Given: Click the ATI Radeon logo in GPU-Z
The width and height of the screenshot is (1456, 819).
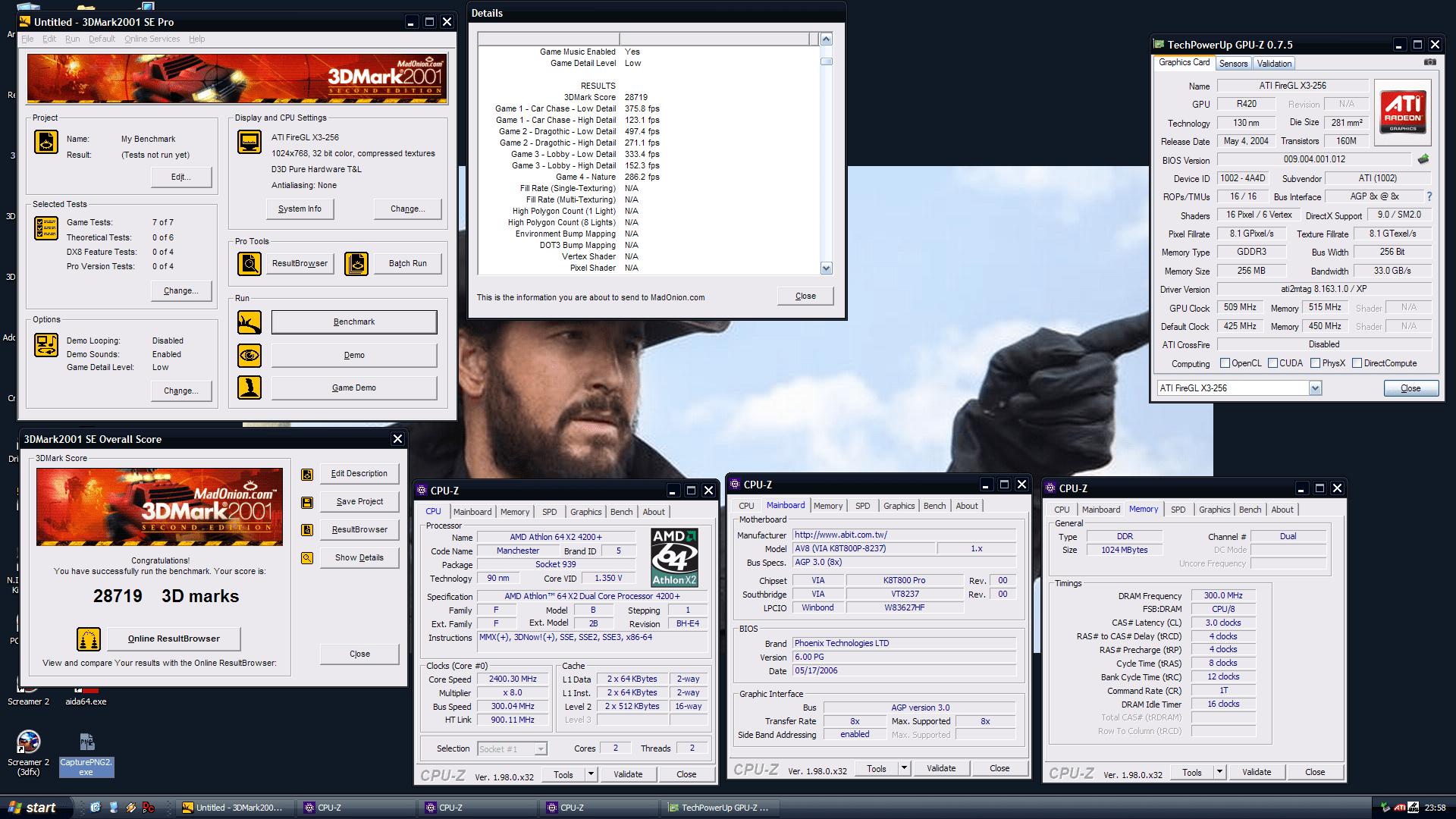Looking at the screenshot, I should point(1402,112).
